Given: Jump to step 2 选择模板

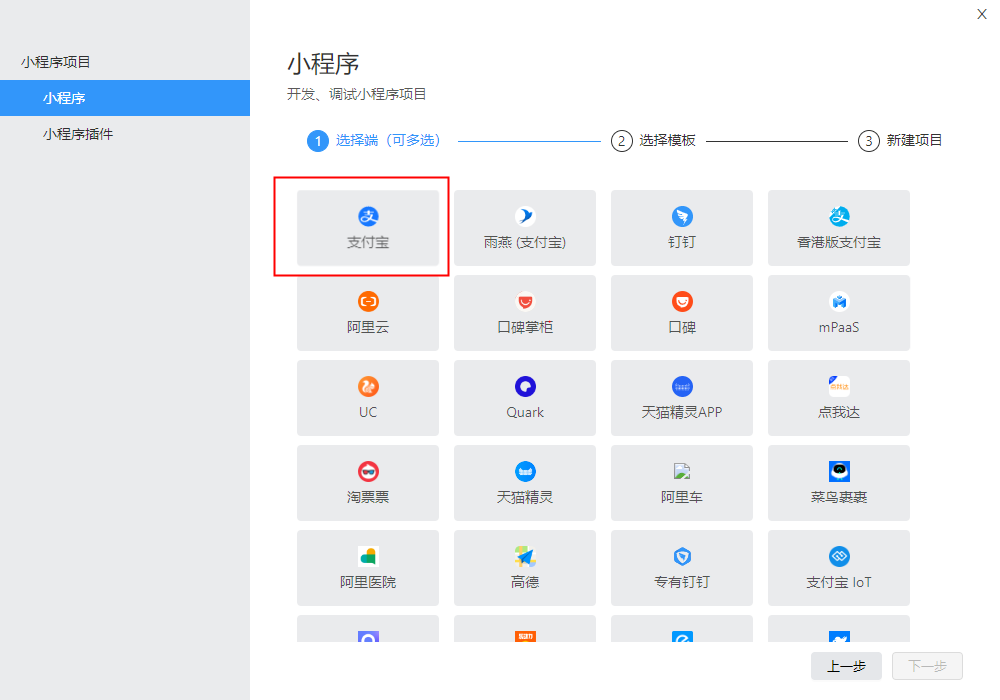Looking at the screenshot, I should click(654, 140).
